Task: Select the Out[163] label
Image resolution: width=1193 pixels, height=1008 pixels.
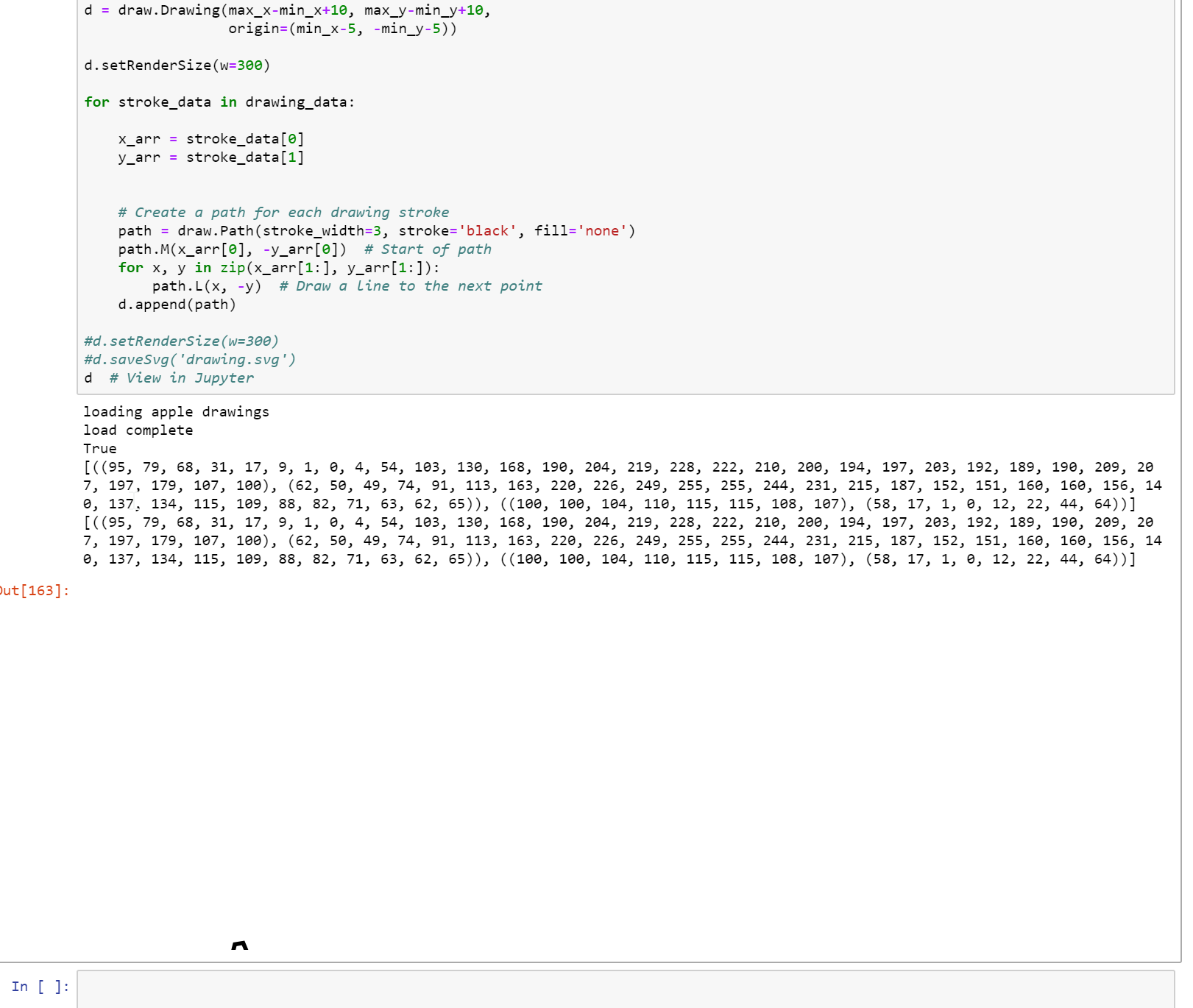Action: [x=34, y=589]
